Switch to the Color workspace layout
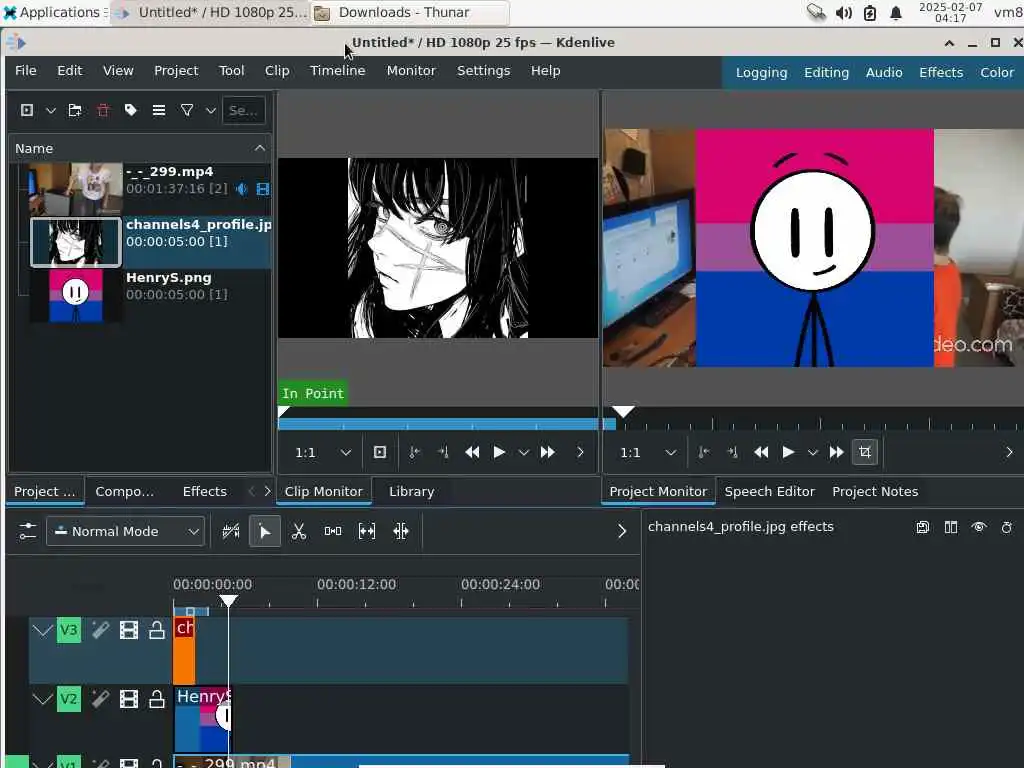The width and height of the screenshot is (1024, 768). (x=997, y=72)
